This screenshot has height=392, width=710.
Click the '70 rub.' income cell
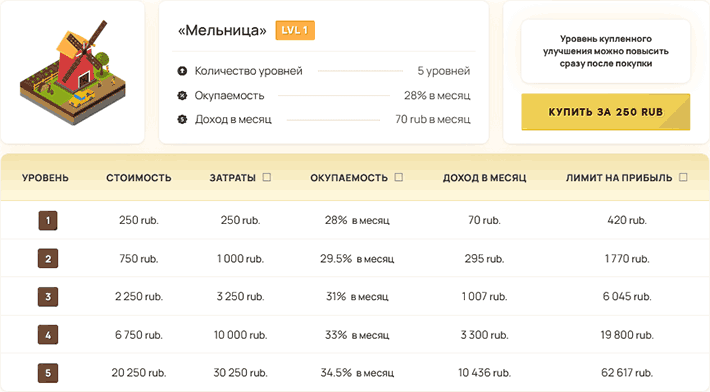pos(485,220)
